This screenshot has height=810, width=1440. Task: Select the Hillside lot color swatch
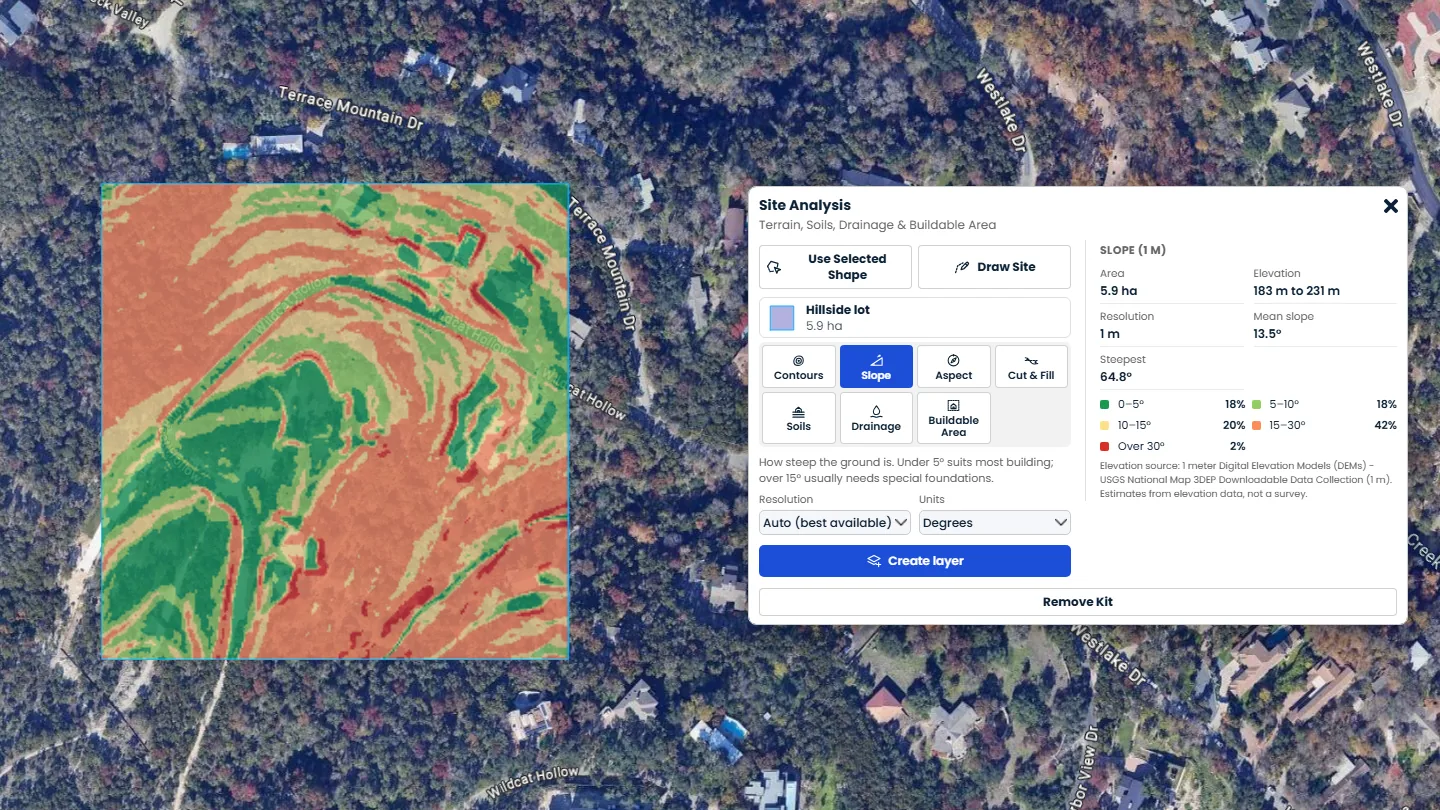pos(782,318)
